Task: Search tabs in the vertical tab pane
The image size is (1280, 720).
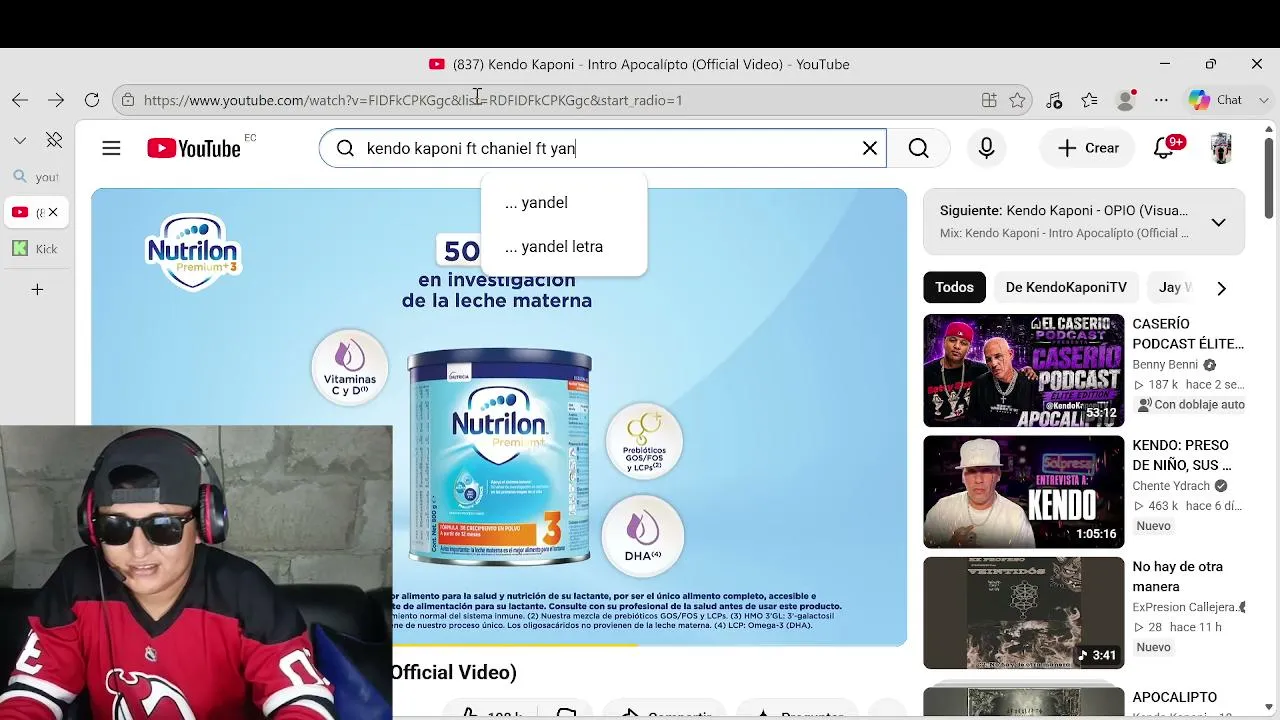Action: (36, 177)
